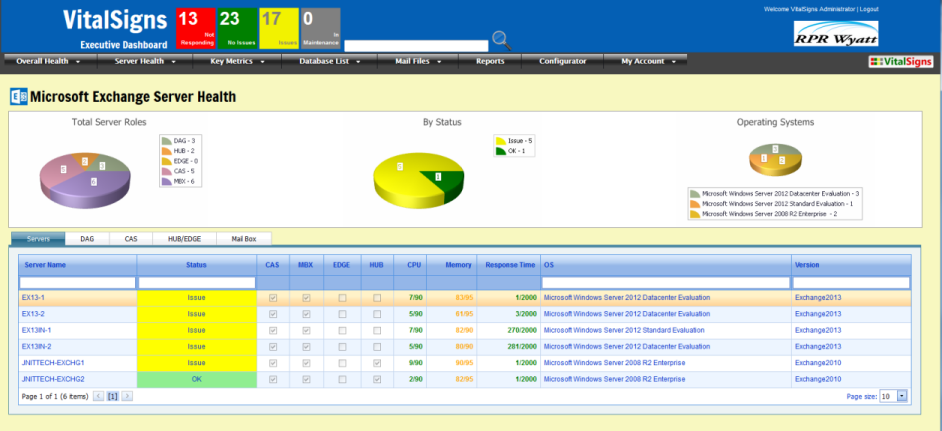The image size is (942, 431).
Task: Click the Issue legend yellow swatch
Action: [501, 140]
